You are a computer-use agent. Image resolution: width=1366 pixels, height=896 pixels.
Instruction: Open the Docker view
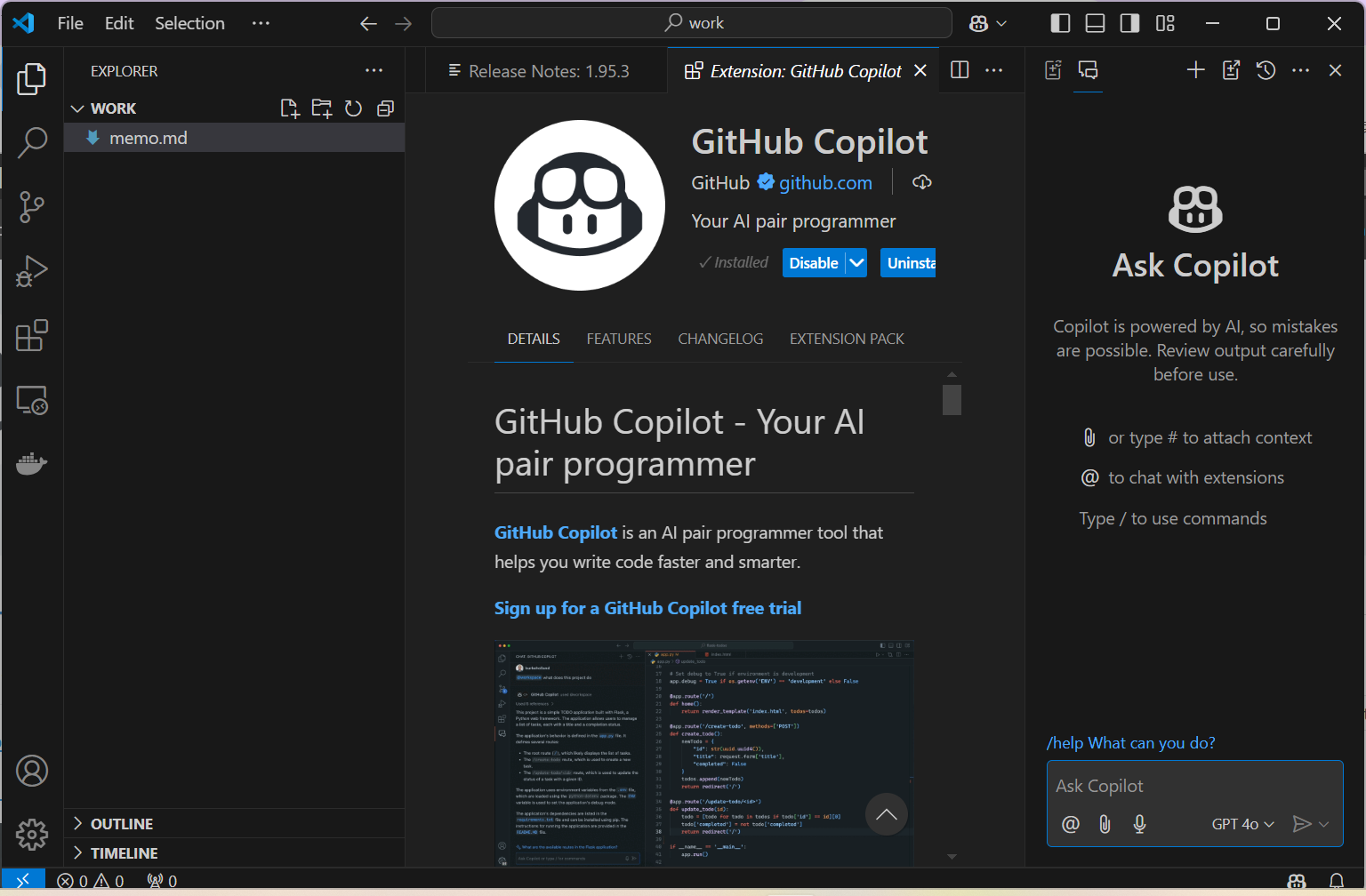click(x=32, y=463)
